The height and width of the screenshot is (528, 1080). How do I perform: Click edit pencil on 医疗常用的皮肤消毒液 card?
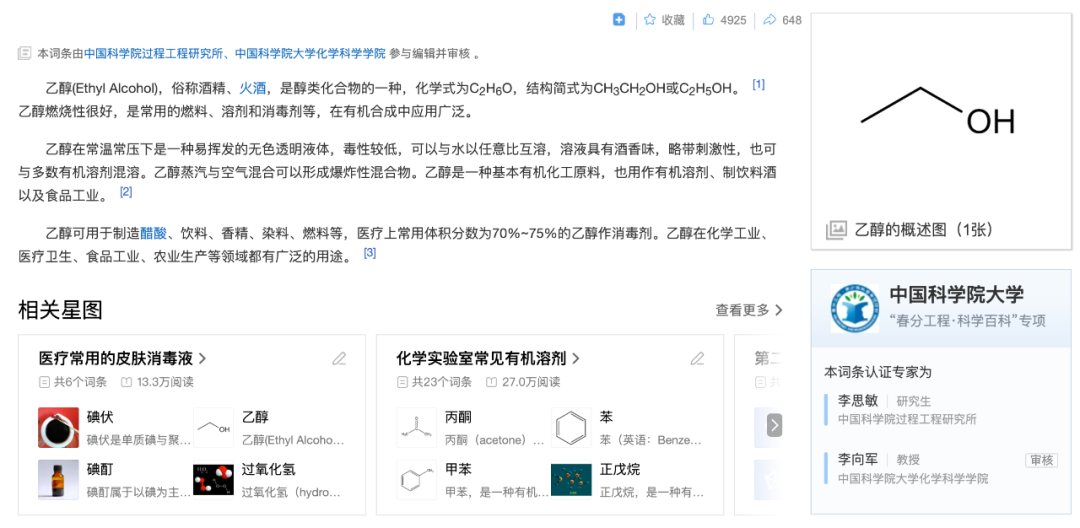[339, 359]
